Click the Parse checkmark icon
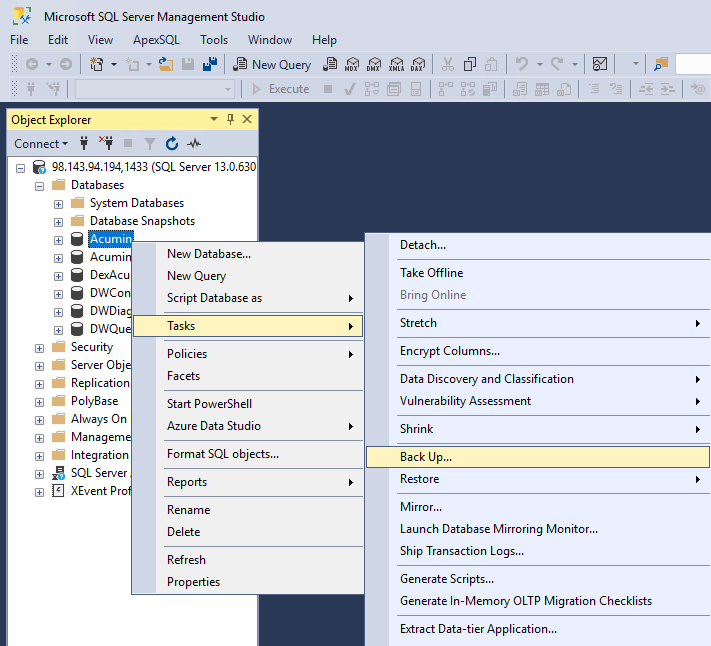The image size is (711, 646). [x=350, y=89]
